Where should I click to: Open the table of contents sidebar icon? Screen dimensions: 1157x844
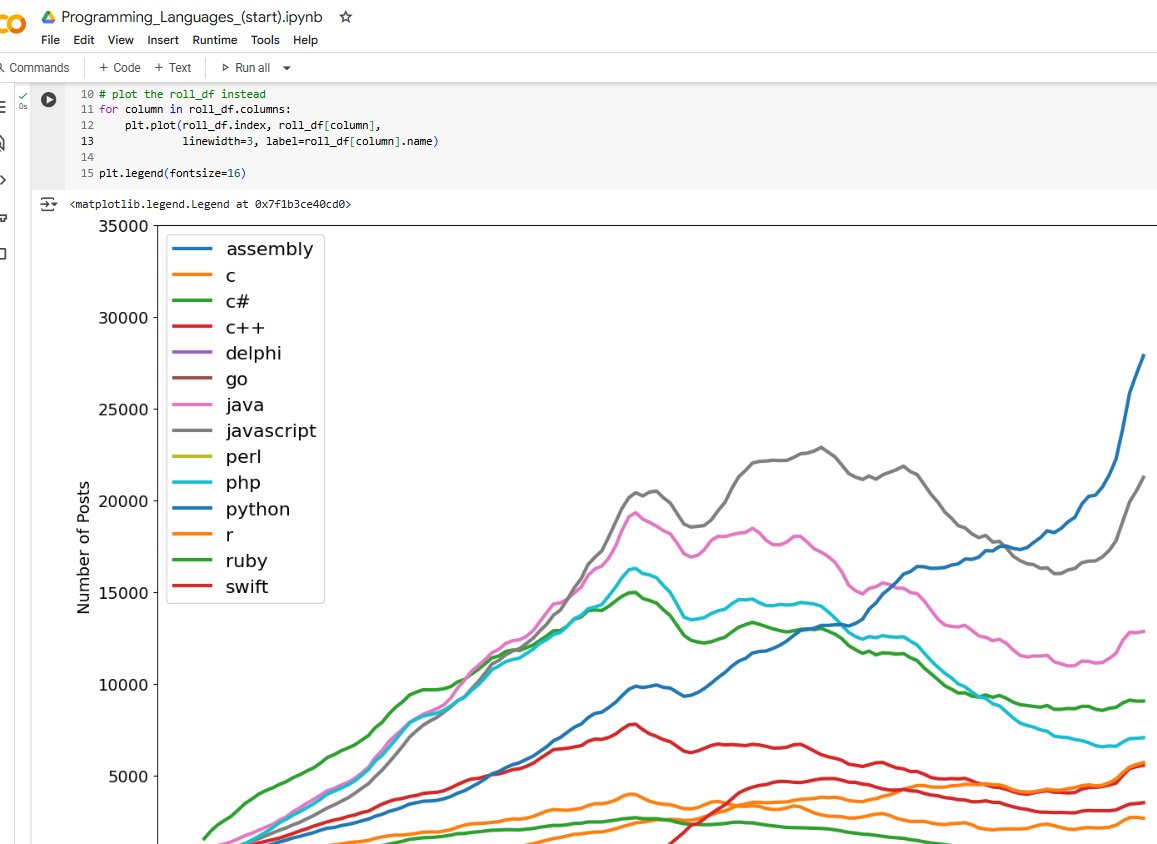point(3,107)
